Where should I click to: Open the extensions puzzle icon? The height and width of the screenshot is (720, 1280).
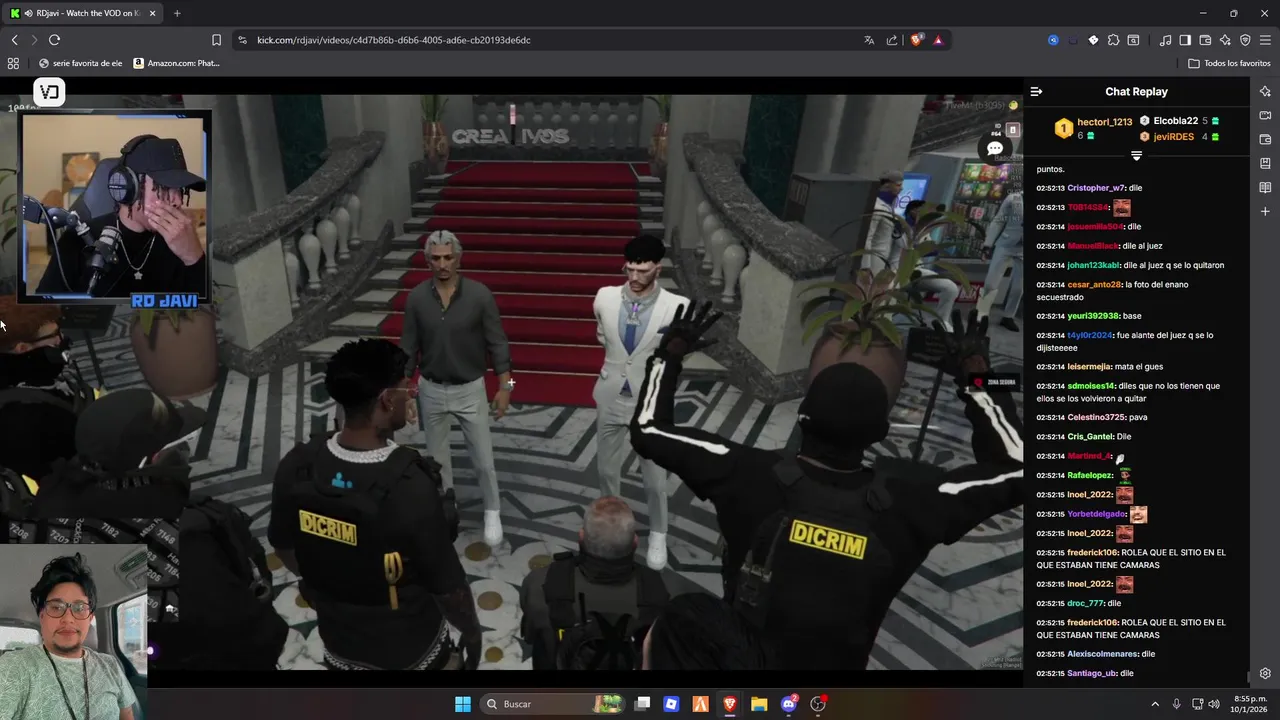point(1113,40)
